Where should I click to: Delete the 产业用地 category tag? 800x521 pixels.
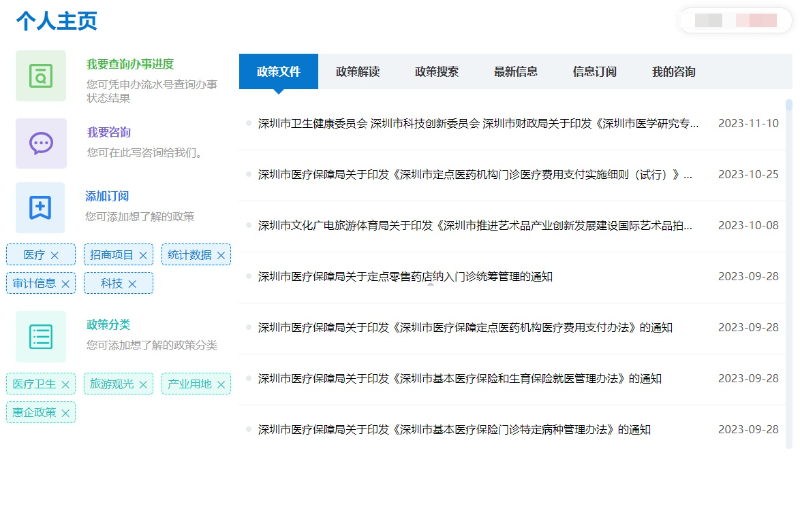click(221, 385)
